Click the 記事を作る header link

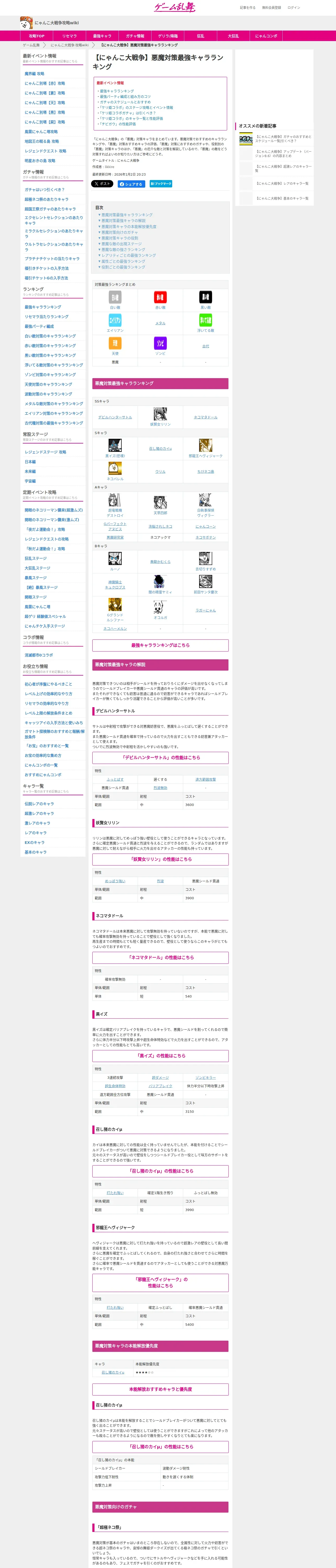(248, 8)
